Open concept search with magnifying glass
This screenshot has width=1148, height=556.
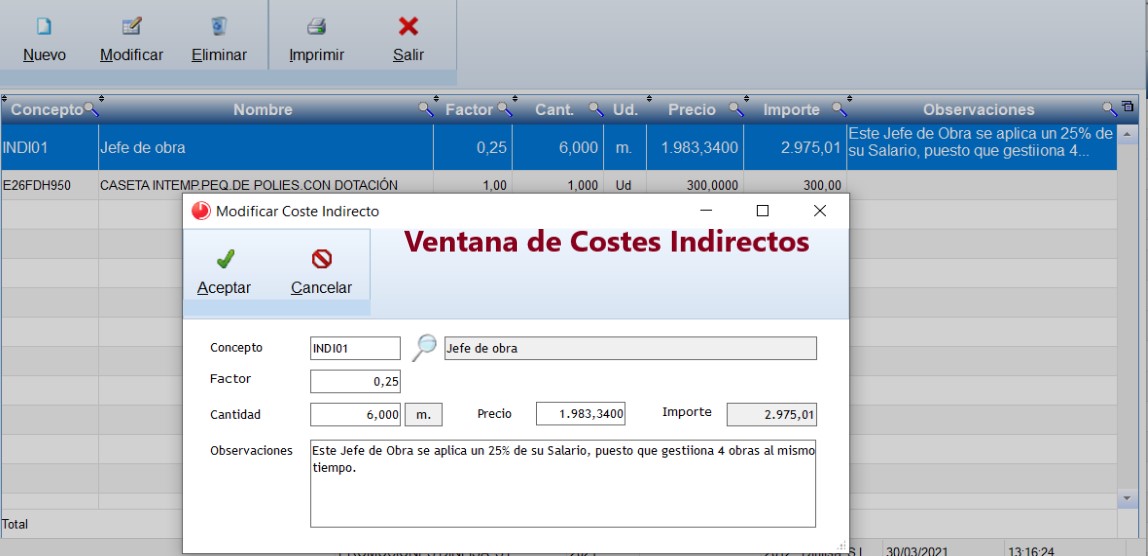pyautogui.click(x=425, y=348)
